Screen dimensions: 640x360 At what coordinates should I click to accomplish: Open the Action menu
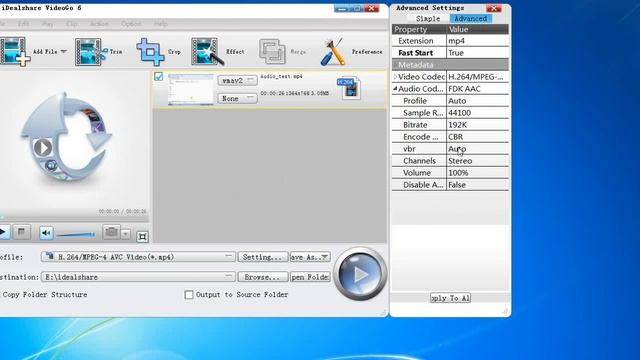point(99,24)
